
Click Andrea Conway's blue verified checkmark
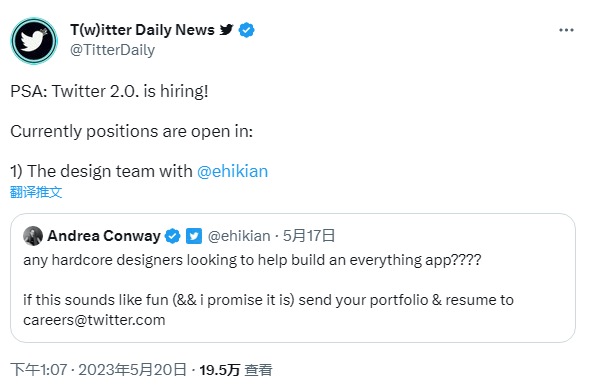[x=173, y=236]
